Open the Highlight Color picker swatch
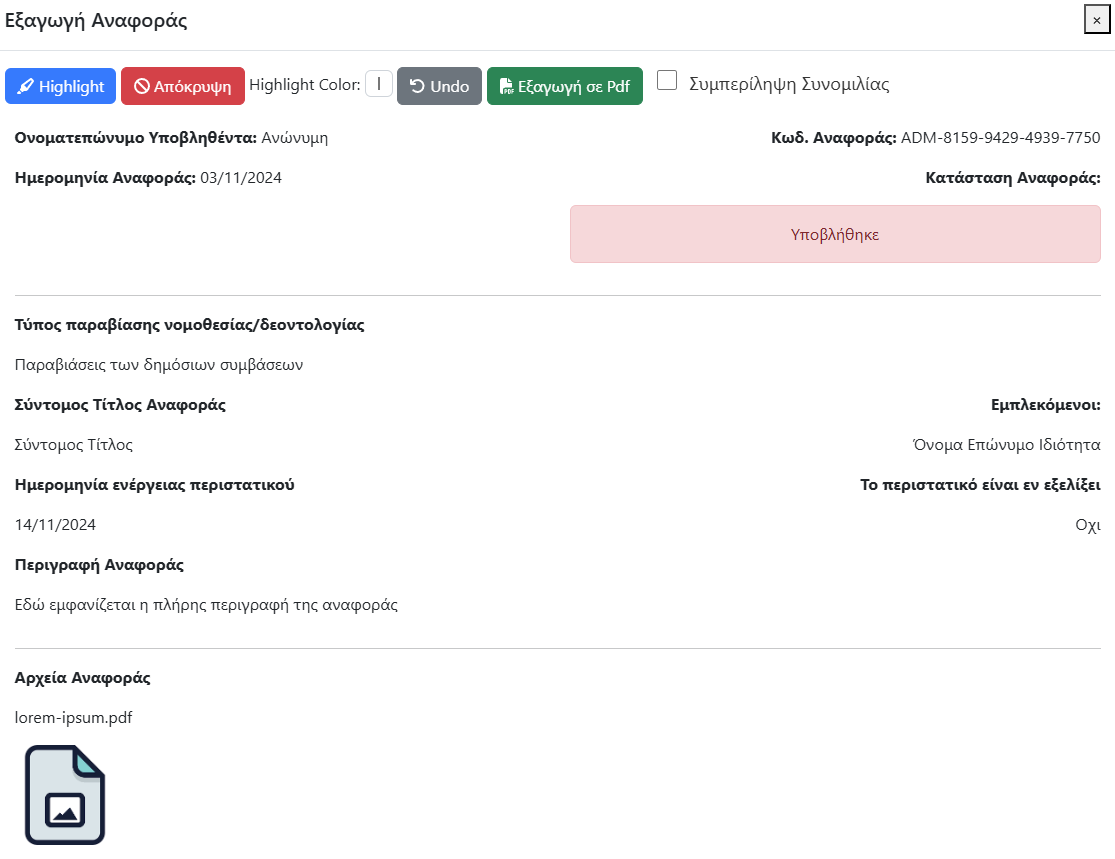The width and height of the screenshot is (1115, 859). click(379, 84)
